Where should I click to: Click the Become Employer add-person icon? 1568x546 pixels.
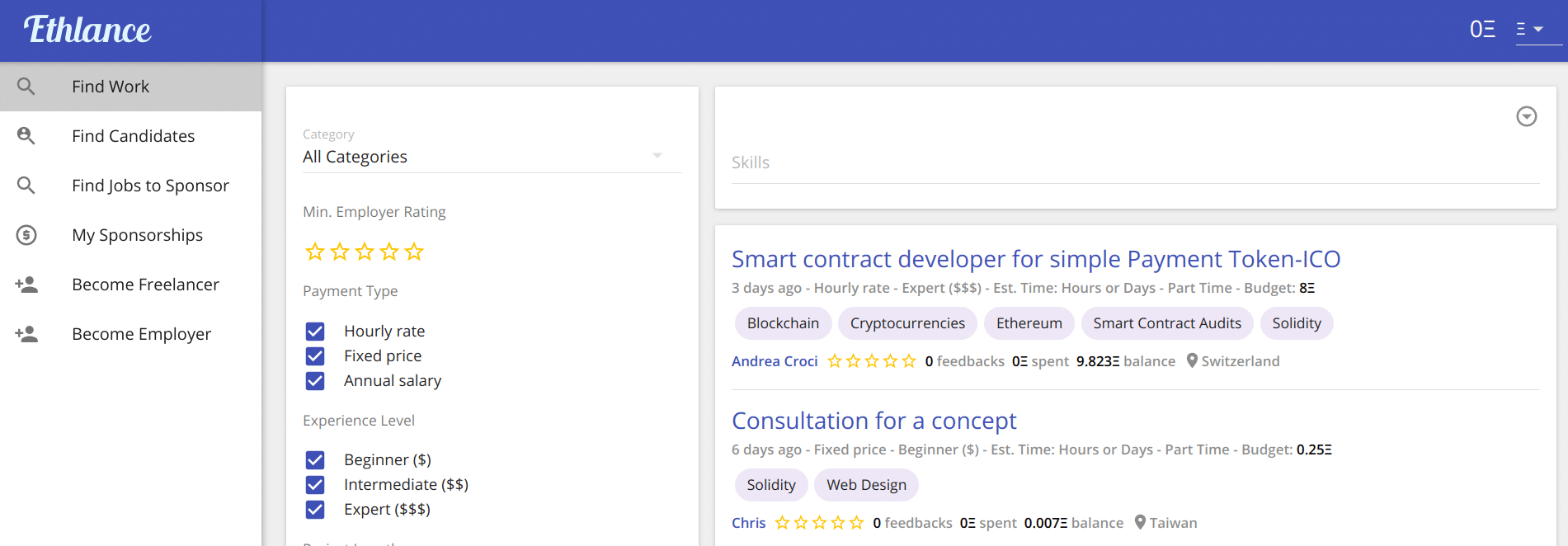point(26,334)
